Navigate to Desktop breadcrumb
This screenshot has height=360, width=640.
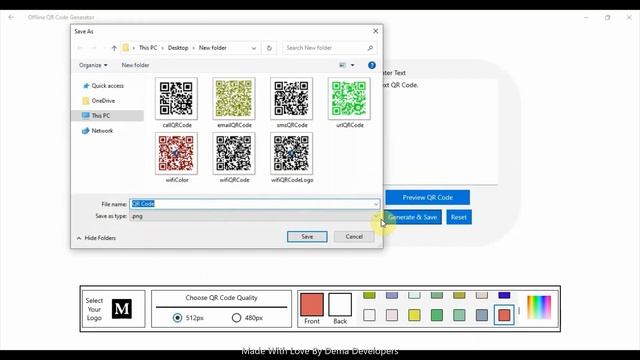click(x=178, y=48)
